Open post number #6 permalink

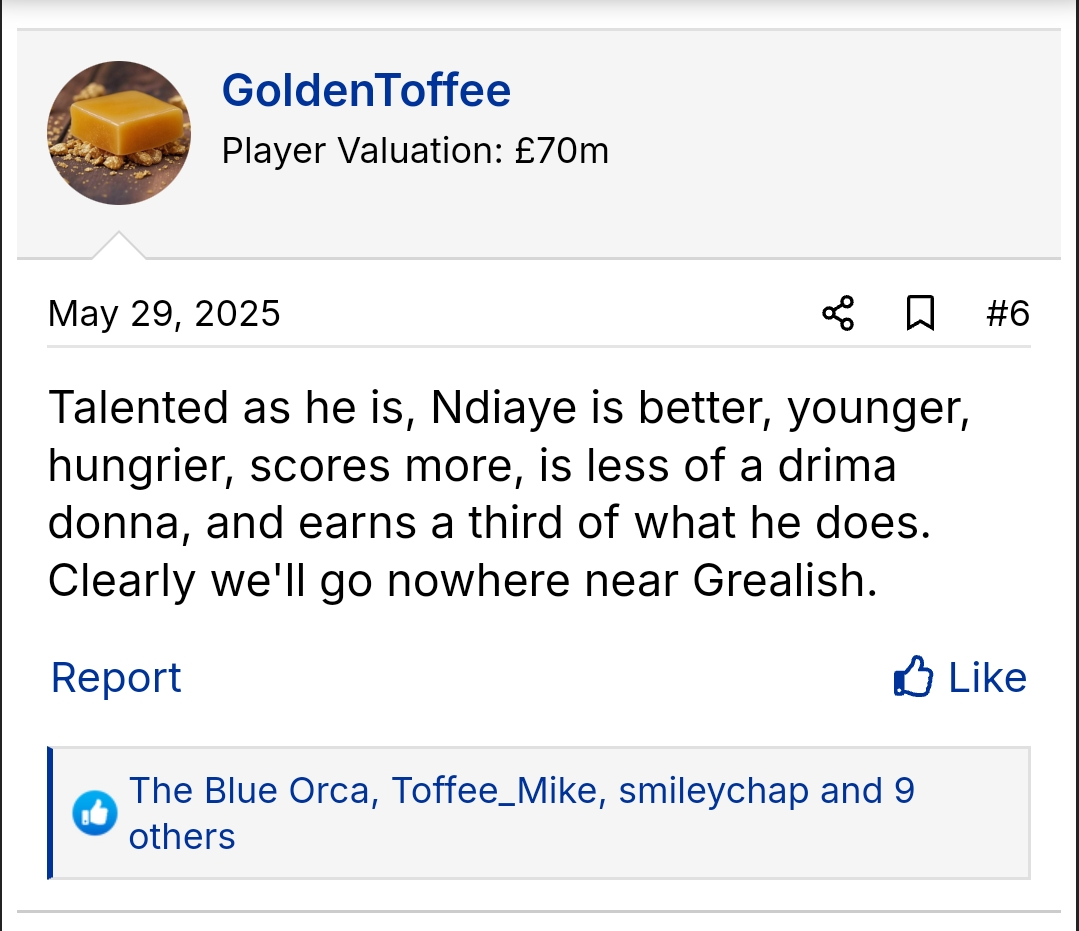click(x=1007, y=314)
